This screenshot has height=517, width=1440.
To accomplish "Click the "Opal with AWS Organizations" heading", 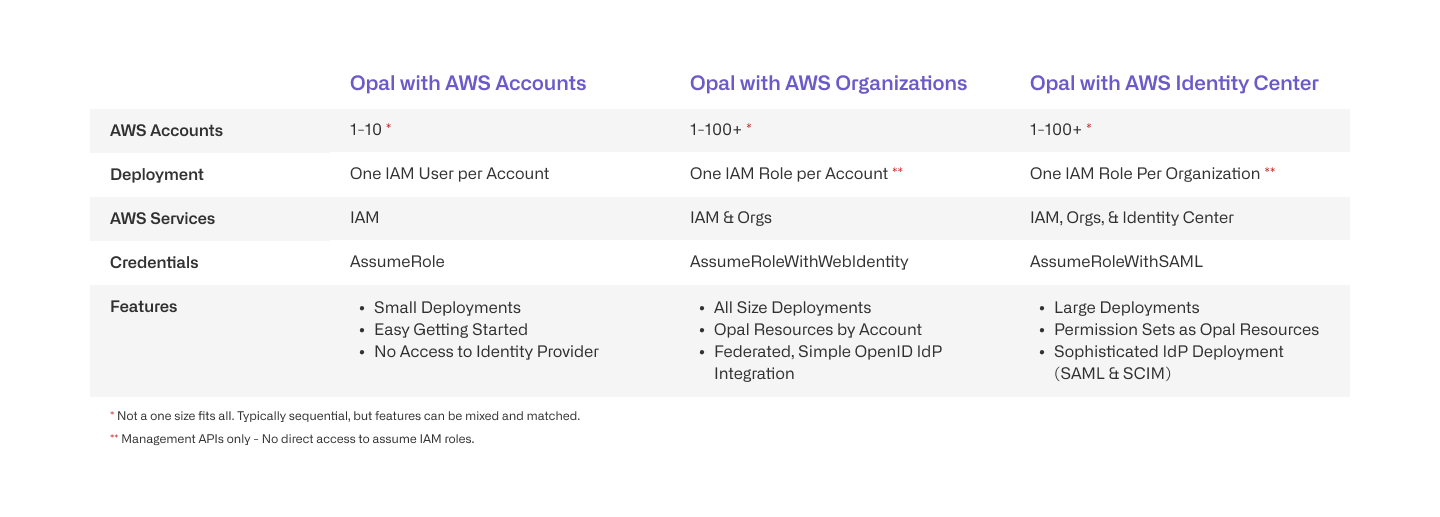I will 828,83.
